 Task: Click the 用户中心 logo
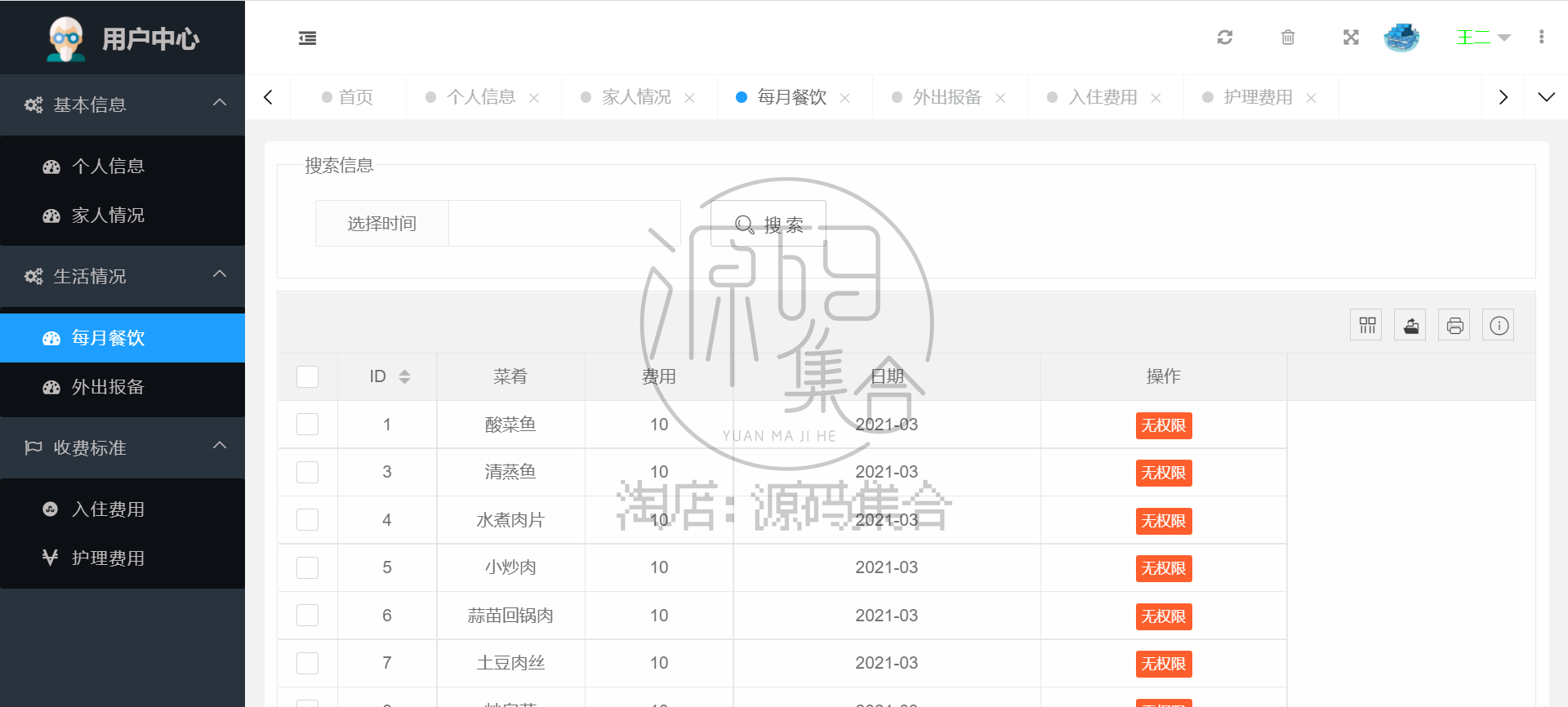[122, 38]
